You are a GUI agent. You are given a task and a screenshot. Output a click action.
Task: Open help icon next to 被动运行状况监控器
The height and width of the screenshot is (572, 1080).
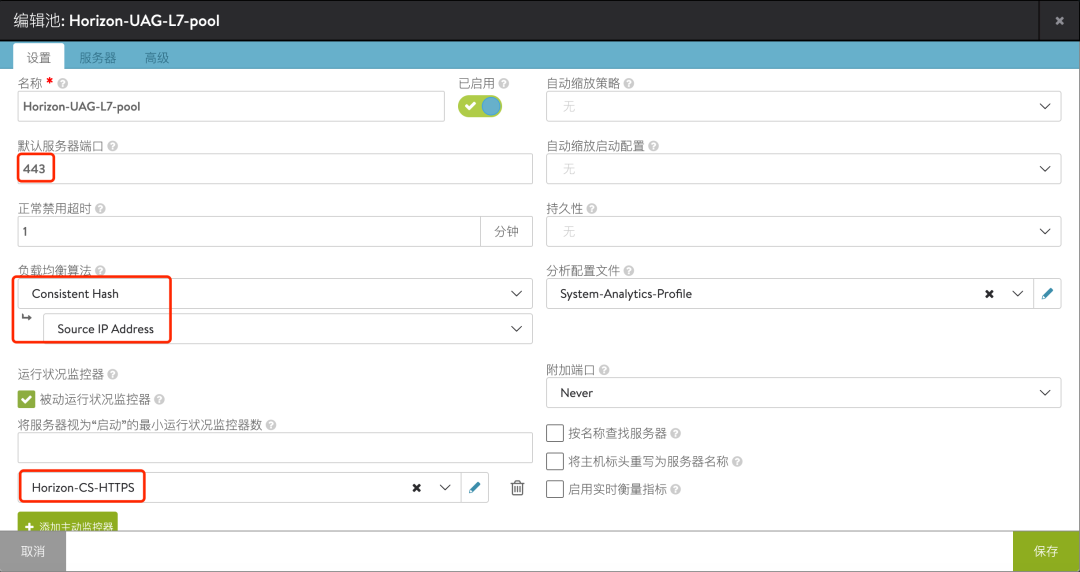click(x=159, y=399)
